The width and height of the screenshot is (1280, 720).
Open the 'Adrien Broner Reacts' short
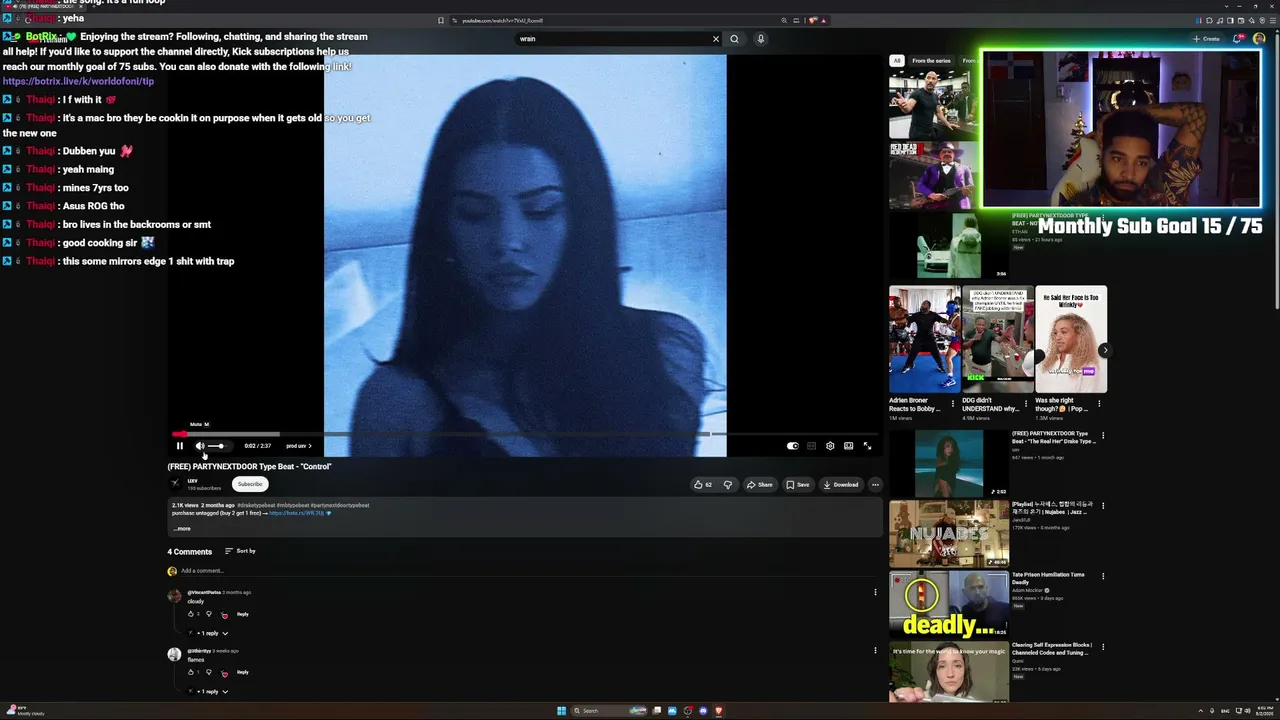click(x=924, y=339)
